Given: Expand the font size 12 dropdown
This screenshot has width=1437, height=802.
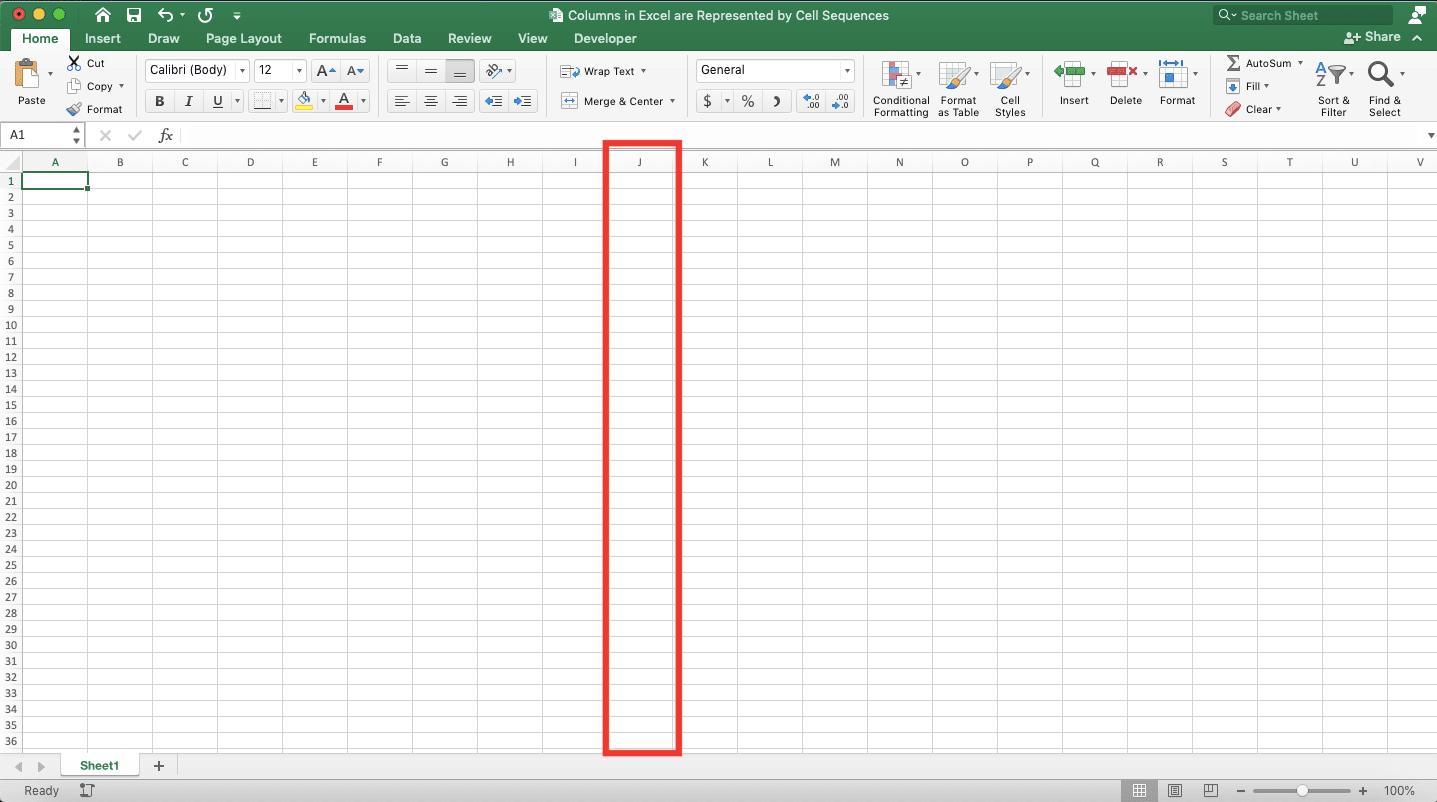Looking at the screenshot, I should click(x=299, y=70).
